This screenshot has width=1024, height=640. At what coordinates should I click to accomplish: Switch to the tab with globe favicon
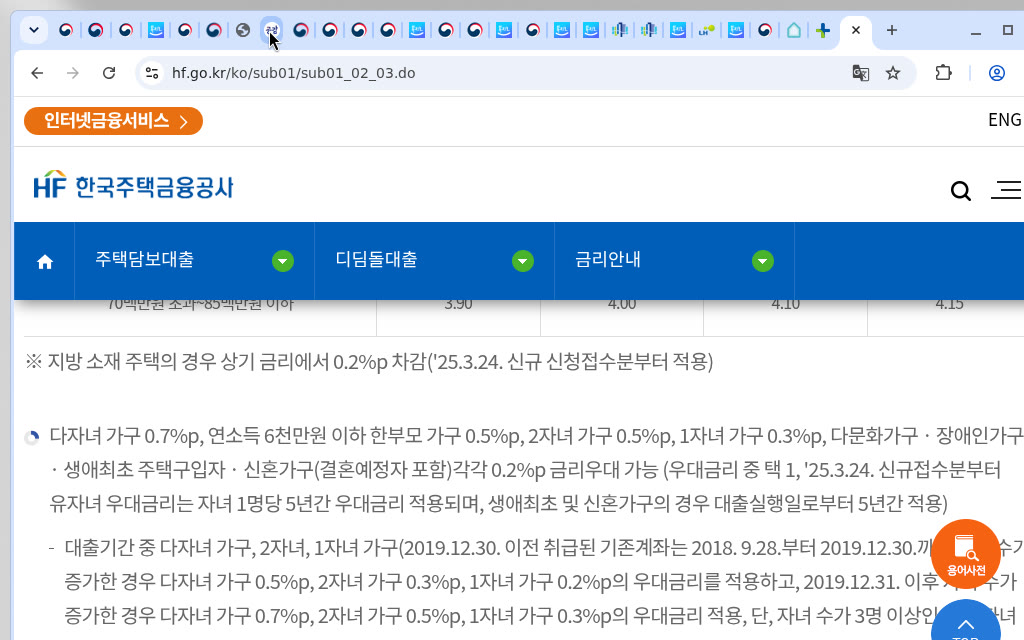243,30
